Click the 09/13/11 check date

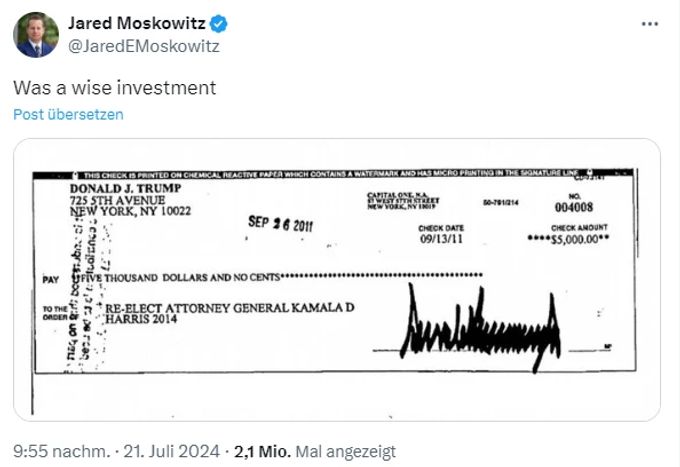coord(441,238)
